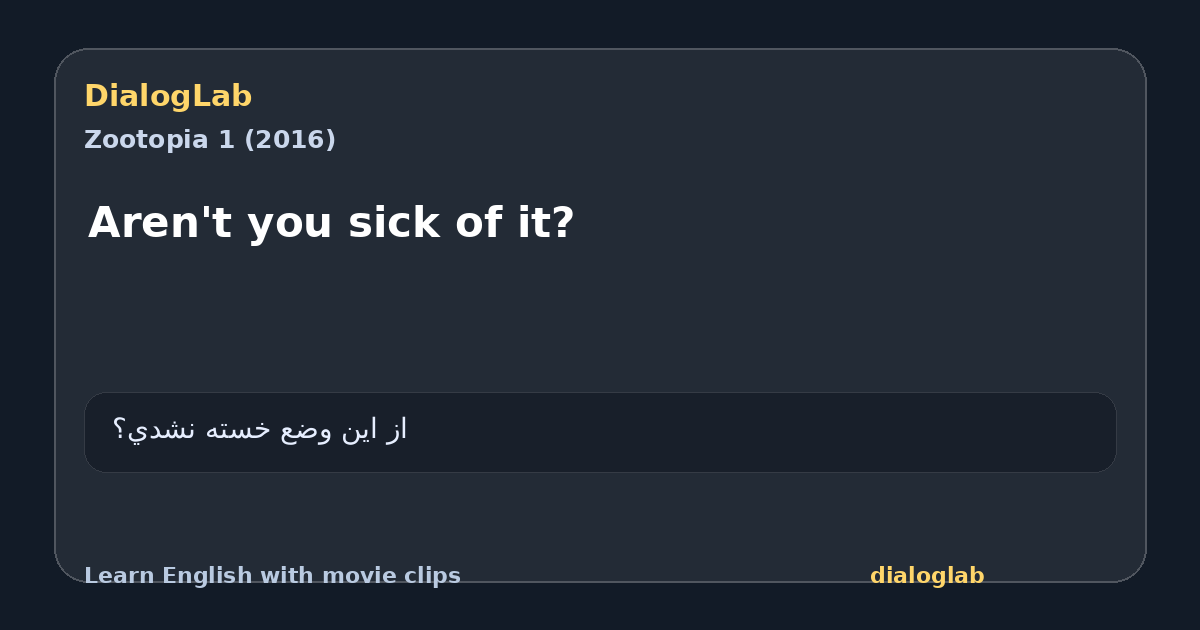Screen dimensions: 1200x630
Task: Click the Persian word "خسته" in the translation
Action: [238, 430]
